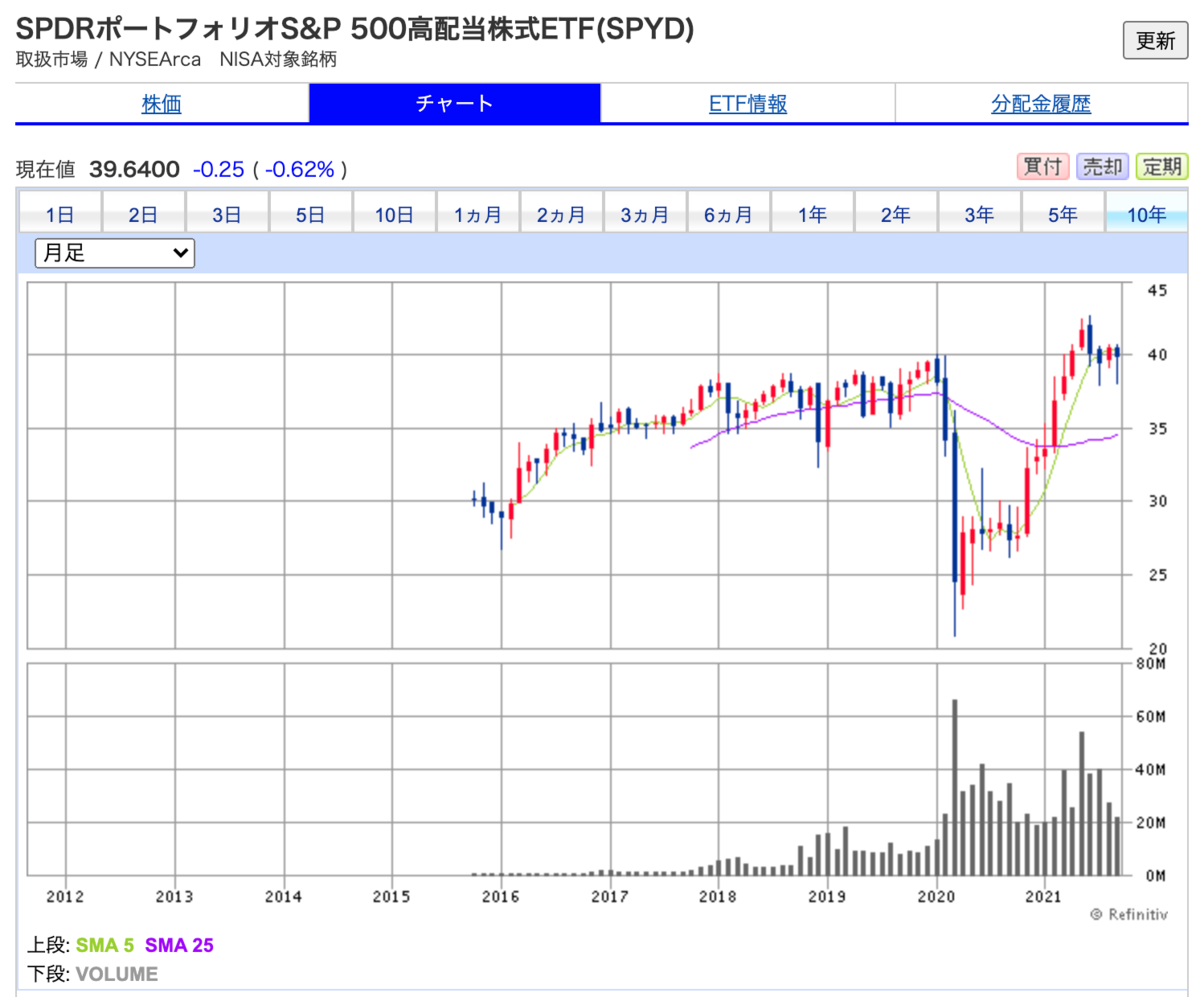Click the 買付 buy button
Image resolution: width=1200 pixels, height=997 pixels.
[1042, 167]
